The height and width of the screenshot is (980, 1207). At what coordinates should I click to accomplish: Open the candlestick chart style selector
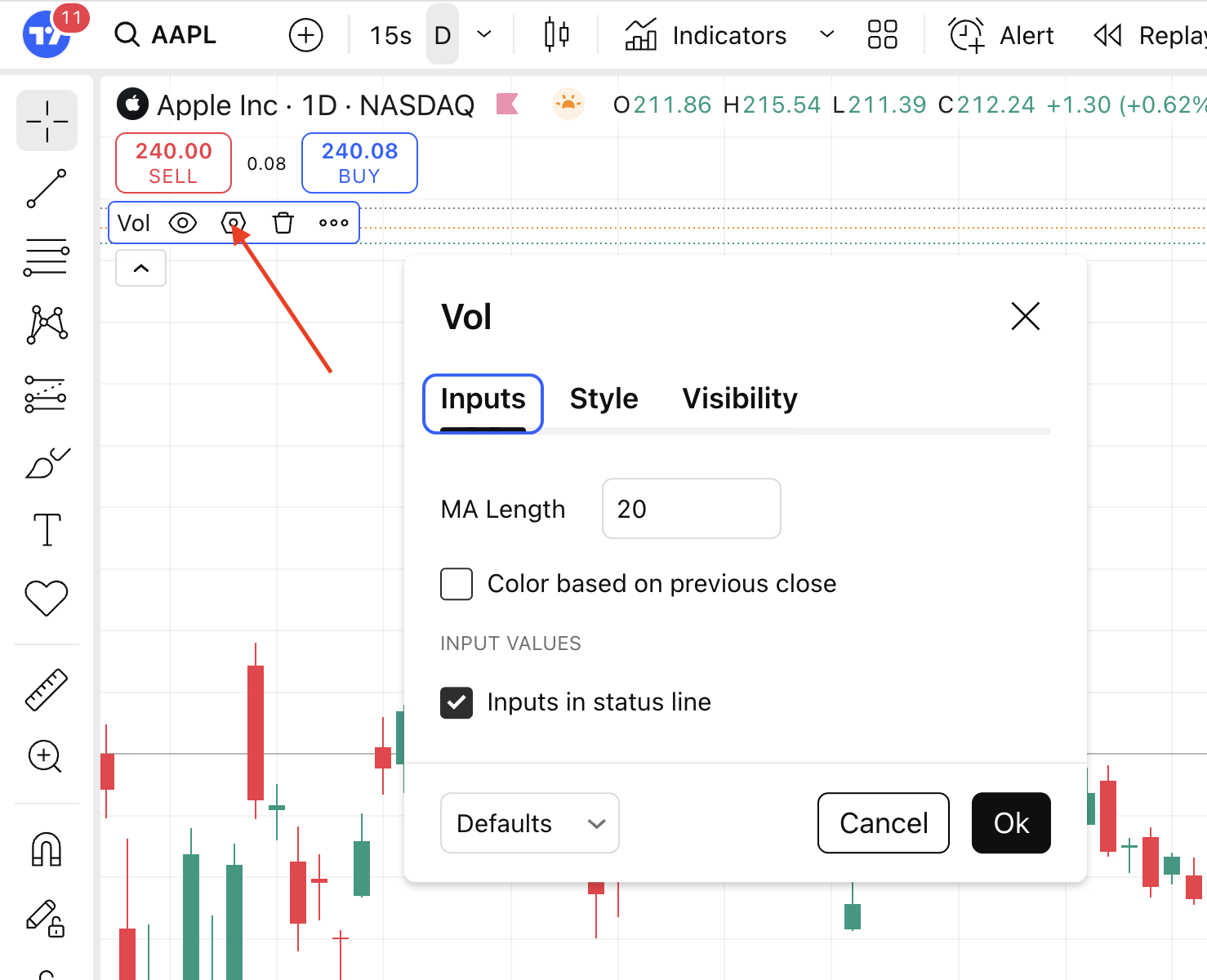[556, 35]
